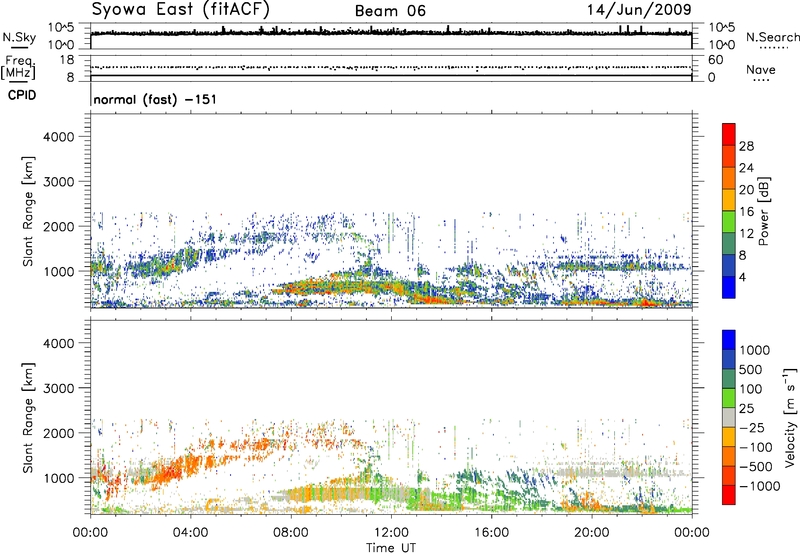The width and height of the screenshot is (800, 554).
Task: Click the "100" label on Velocity colorbar
Action: [751, 389]
